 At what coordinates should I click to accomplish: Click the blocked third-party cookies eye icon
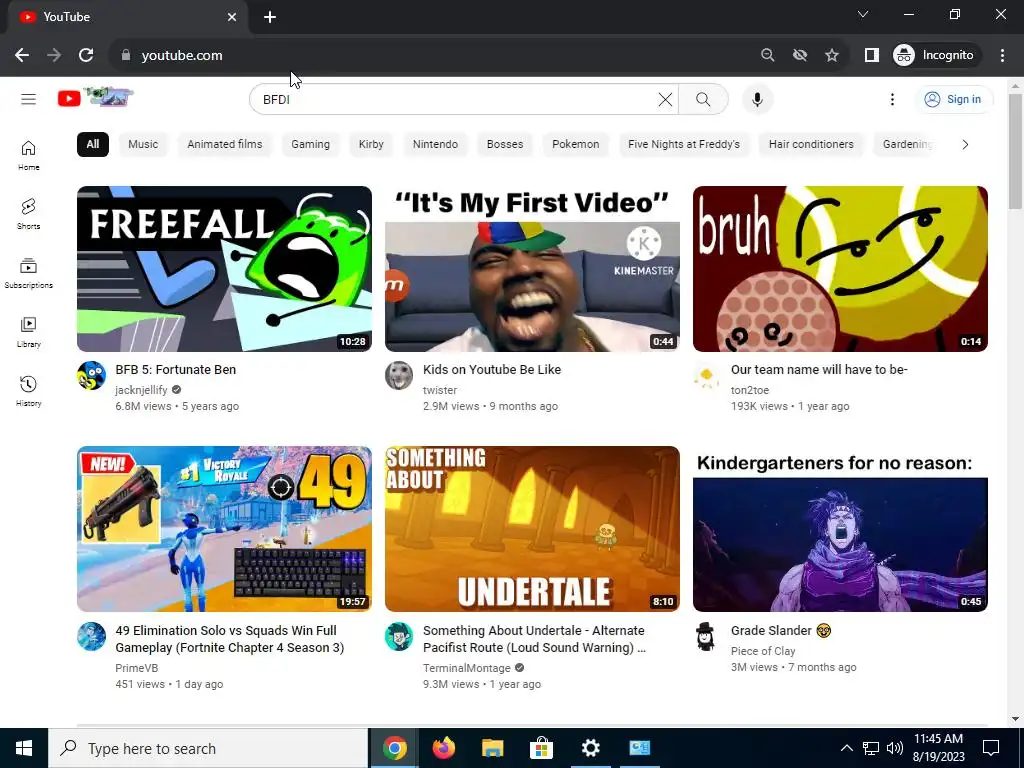coord(799,56)
